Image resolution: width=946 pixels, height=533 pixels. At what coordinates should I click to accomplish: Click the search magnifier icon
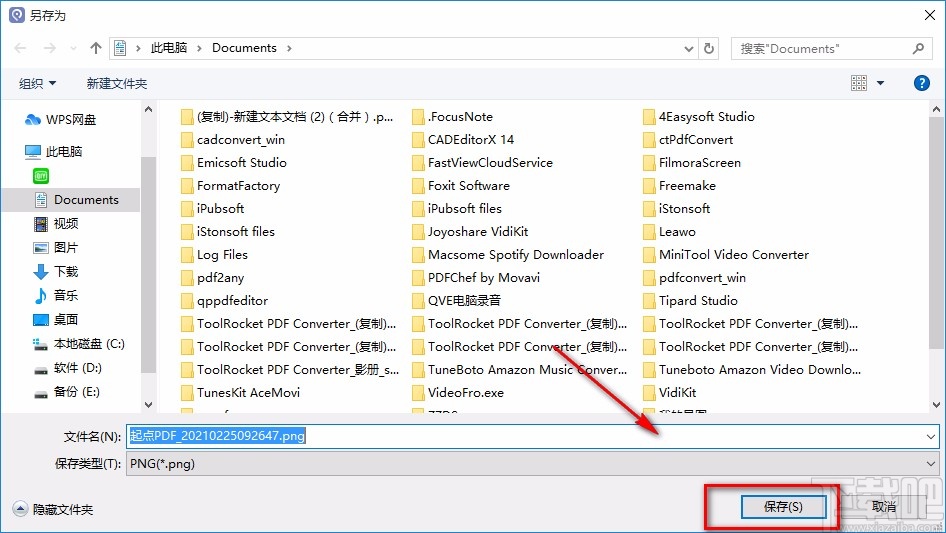(x=918, y=48)
